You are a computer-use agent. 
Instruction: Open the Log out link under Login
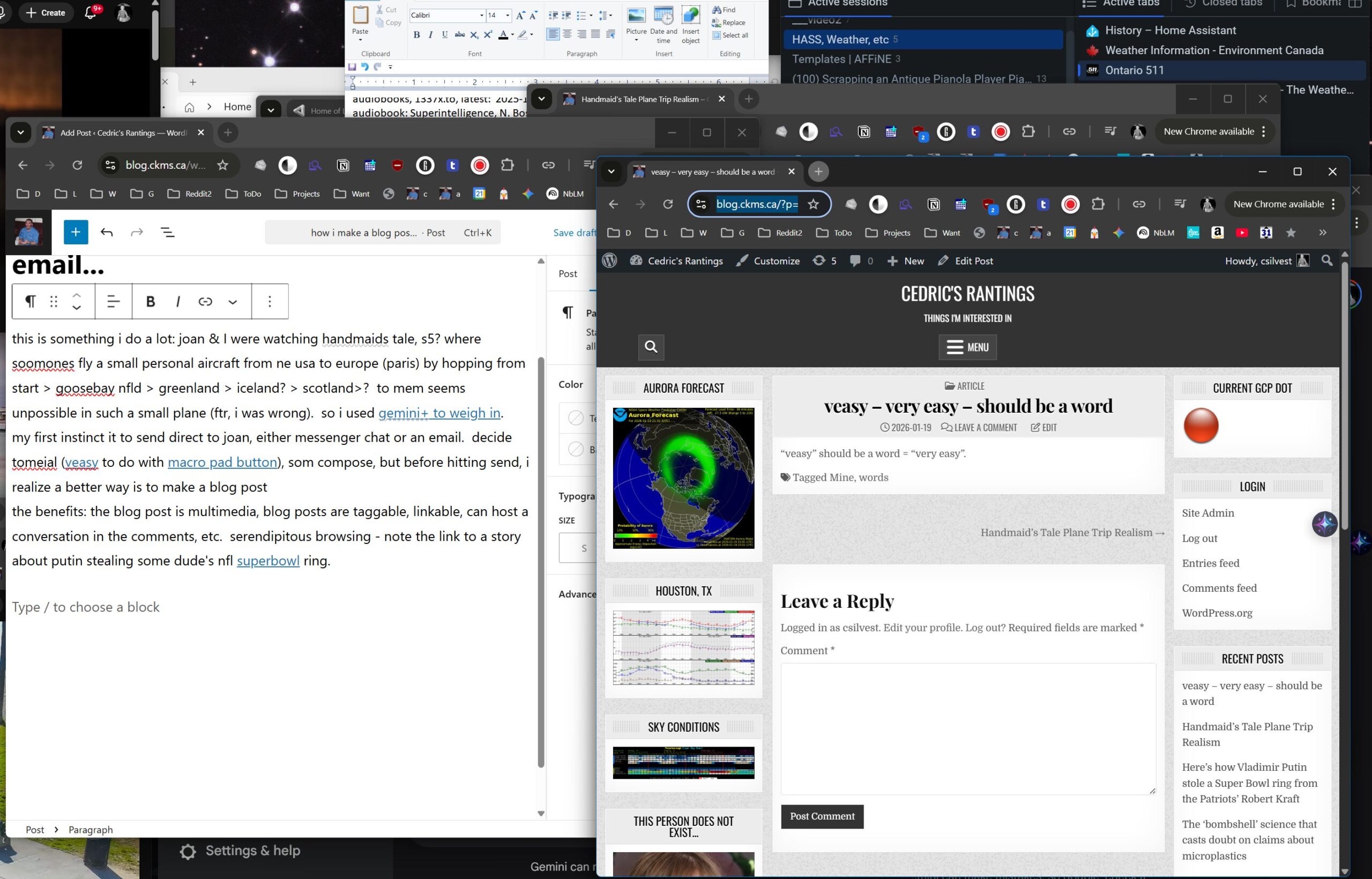[1199, 538]
